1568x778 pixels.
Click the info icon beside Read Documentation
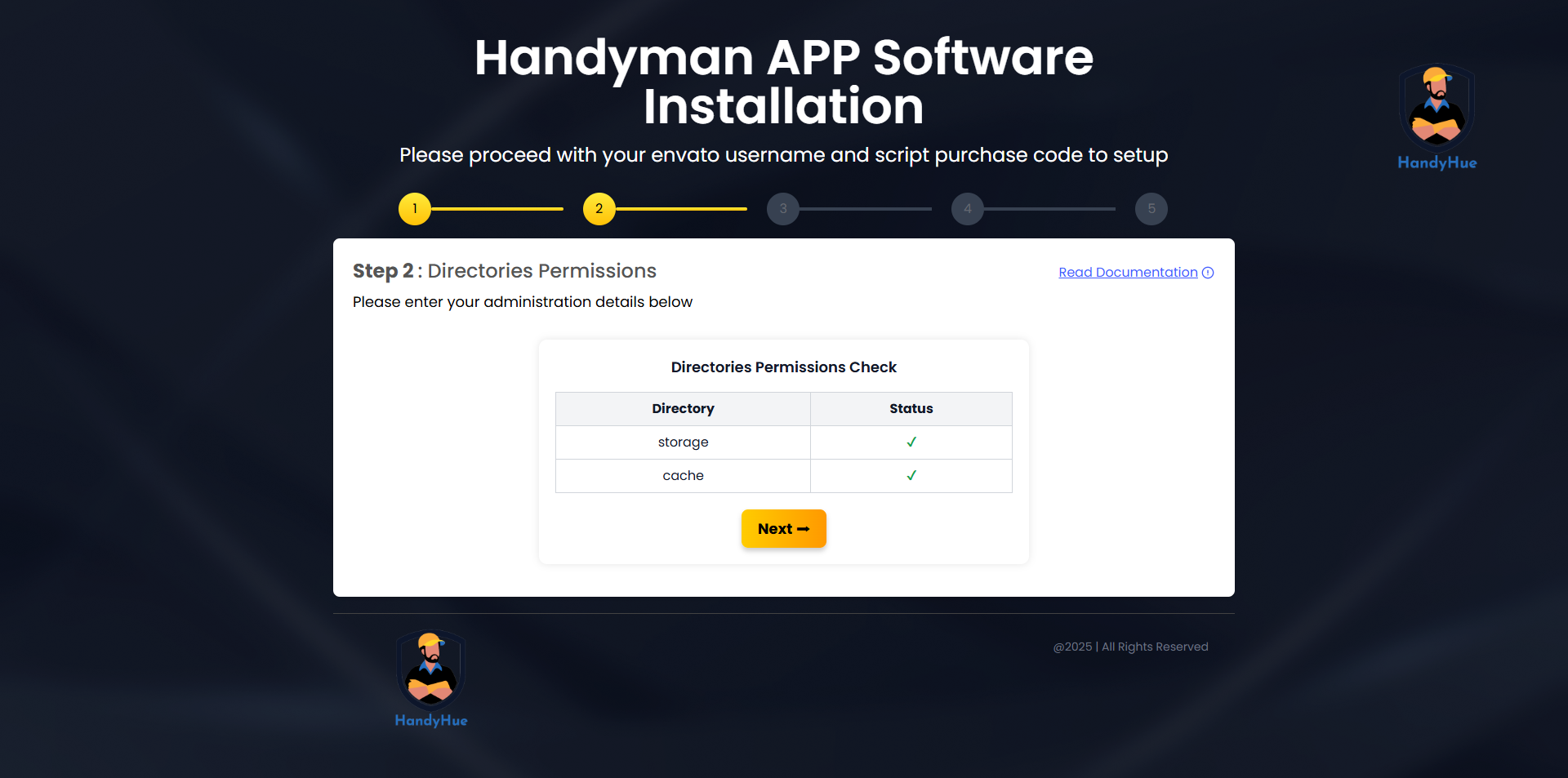tap(1208, 273)
